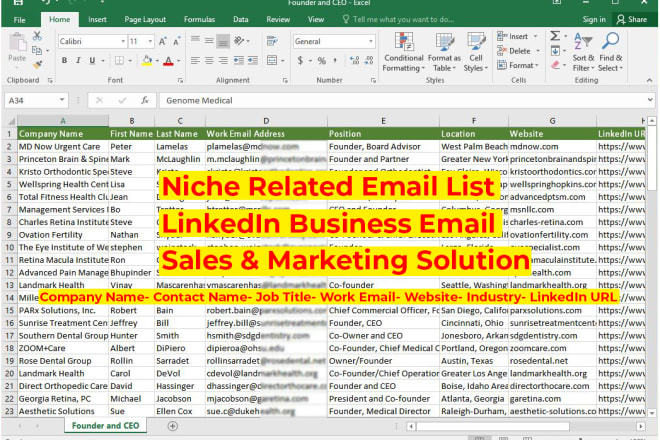Click the Orientation text angle icon
660x440 pixels.
[x=239, y=40]
